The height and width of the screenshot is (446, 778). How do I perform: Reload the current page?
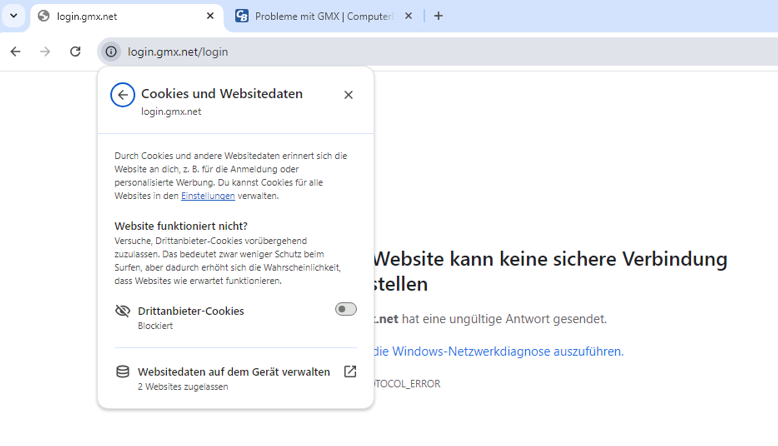75,52
